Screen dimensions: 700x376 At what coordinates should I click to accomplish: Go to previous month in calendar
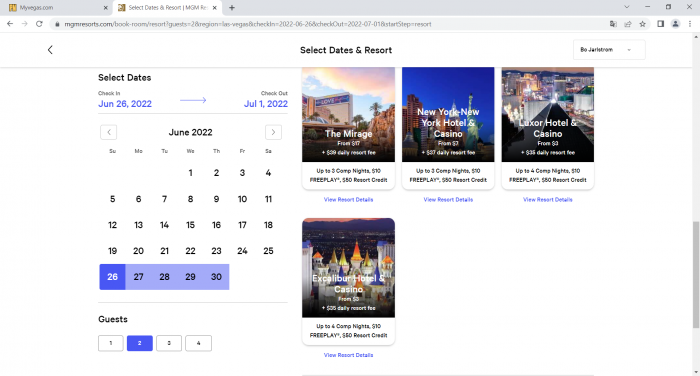[108, 132]
